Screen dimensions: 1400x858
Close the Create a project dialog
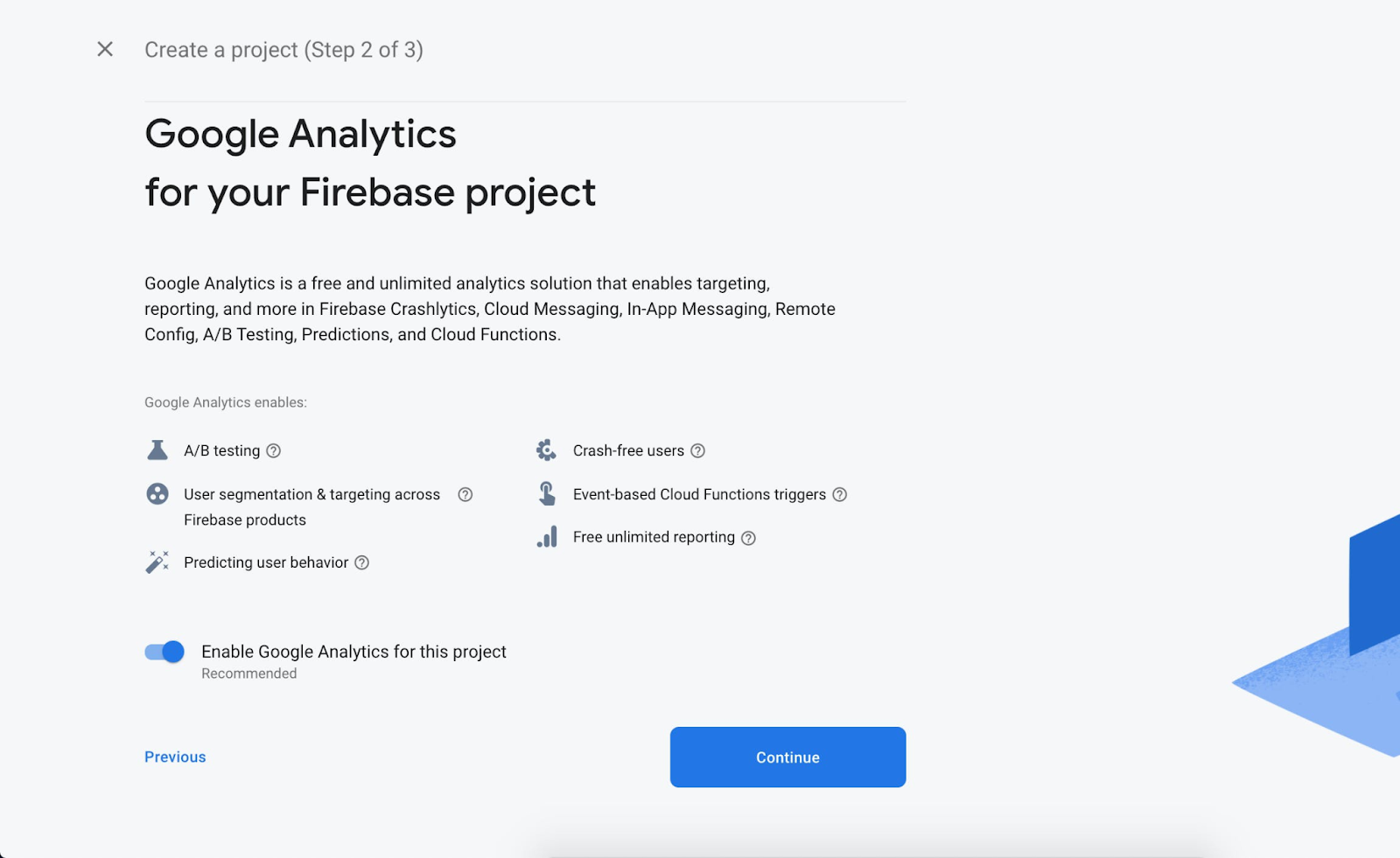[105, 50]
